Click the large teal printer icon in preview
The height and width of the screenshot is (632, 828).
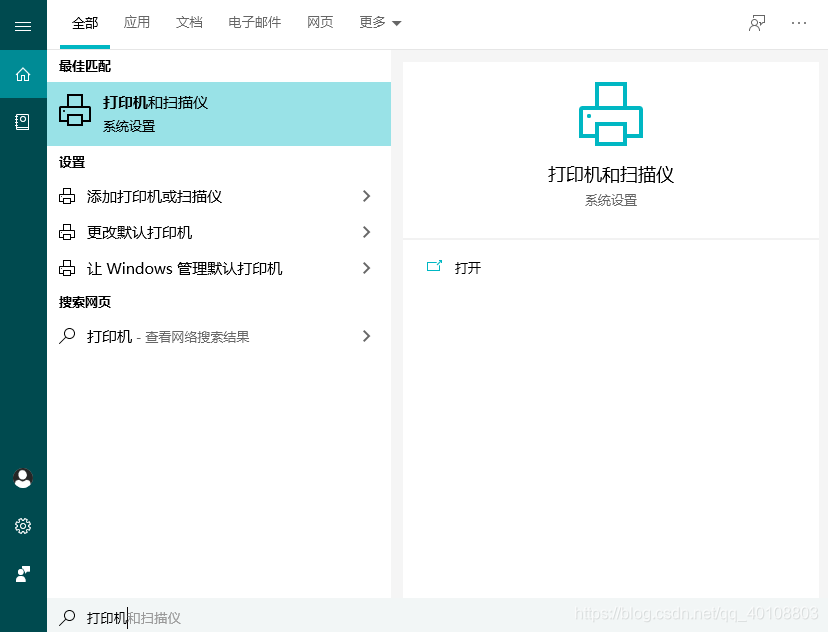tap(611, 114)
